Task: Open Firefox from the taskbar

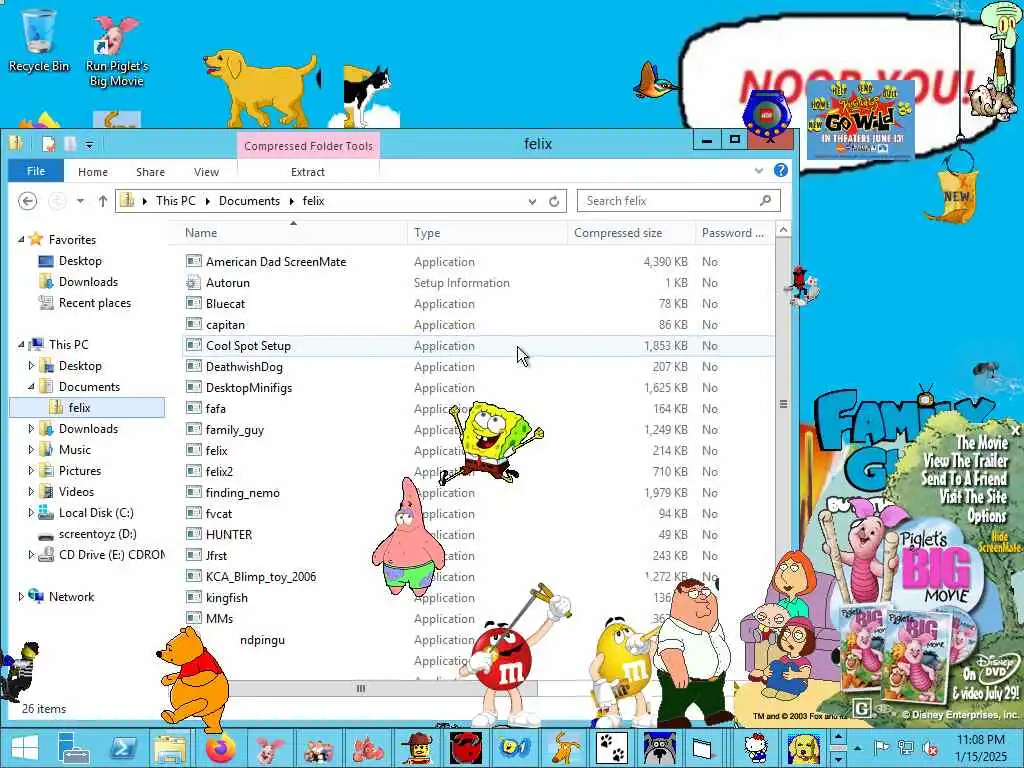Action: pos(220,748)
